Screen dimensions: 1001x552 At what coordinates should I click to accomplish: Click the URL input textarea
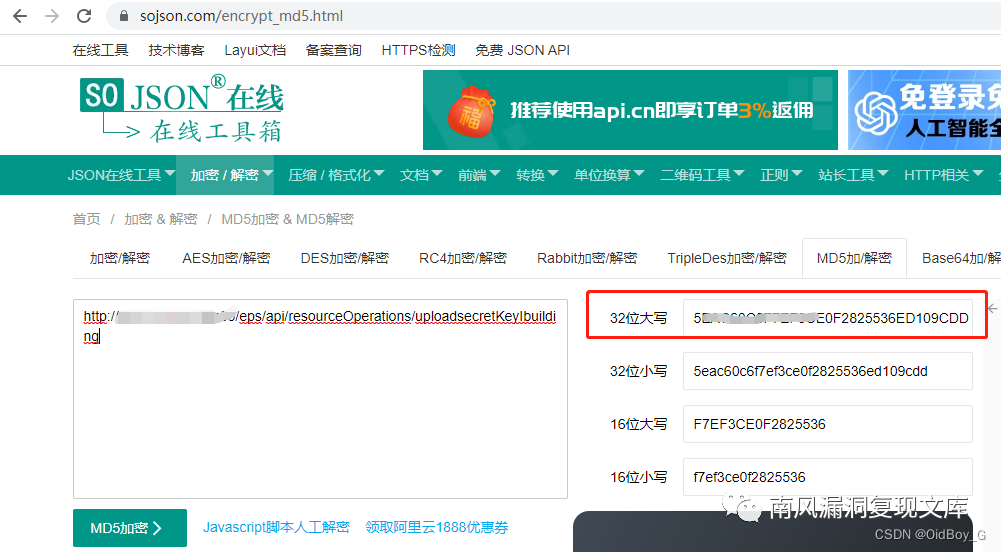320,399
